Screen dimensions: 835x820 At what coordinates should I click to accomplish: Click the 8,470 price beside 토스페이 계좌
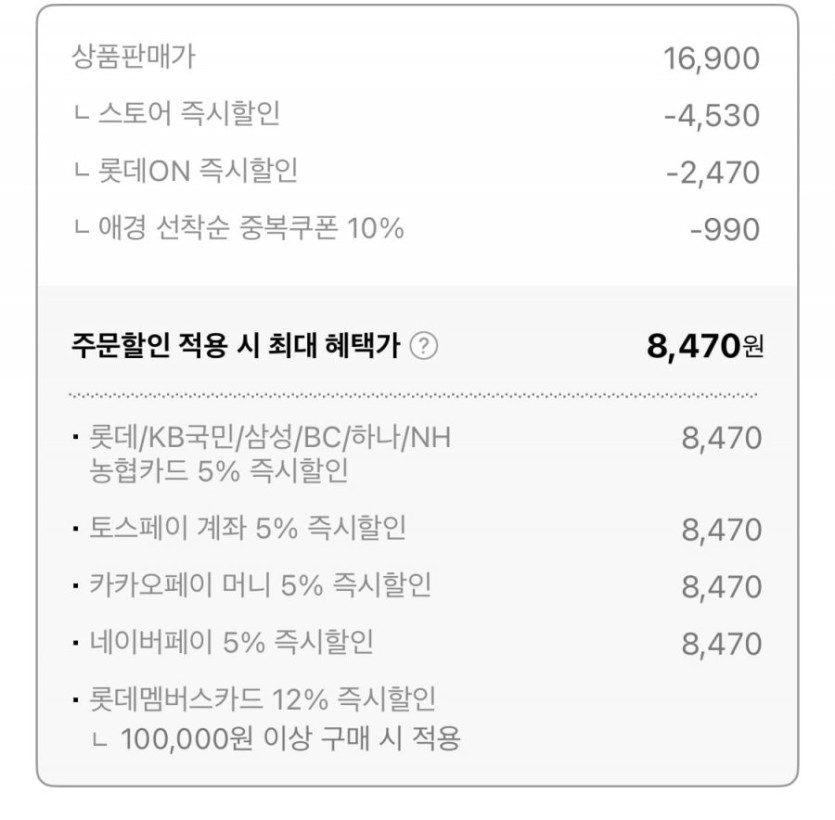pos(721,529)
